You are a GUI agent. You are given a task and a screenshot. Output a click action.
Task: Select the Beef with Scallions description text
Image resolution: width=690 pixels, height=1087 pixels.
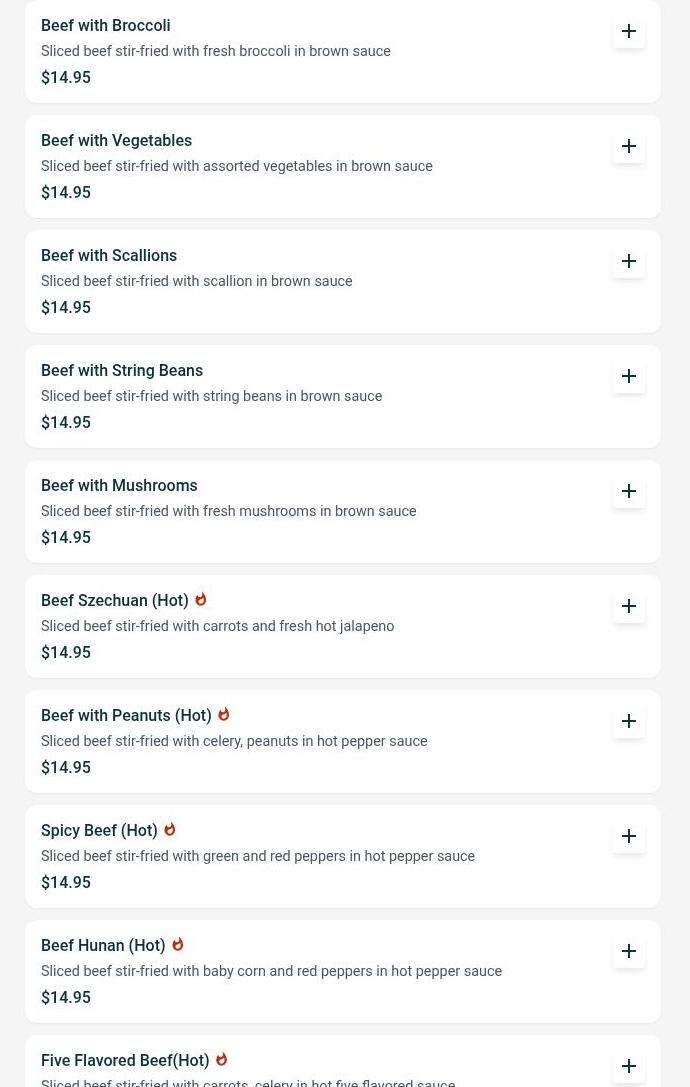(196, 281)
